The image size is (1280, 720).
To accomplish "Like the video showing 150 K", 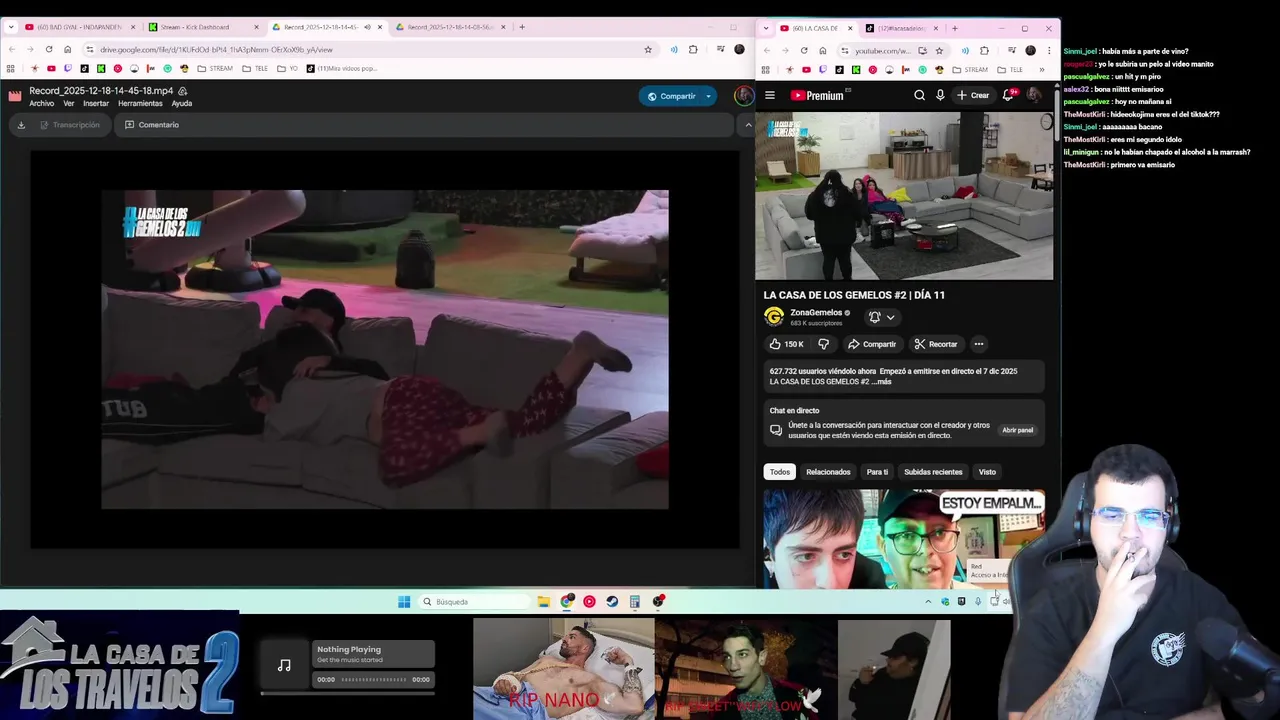I will point(786,344).
